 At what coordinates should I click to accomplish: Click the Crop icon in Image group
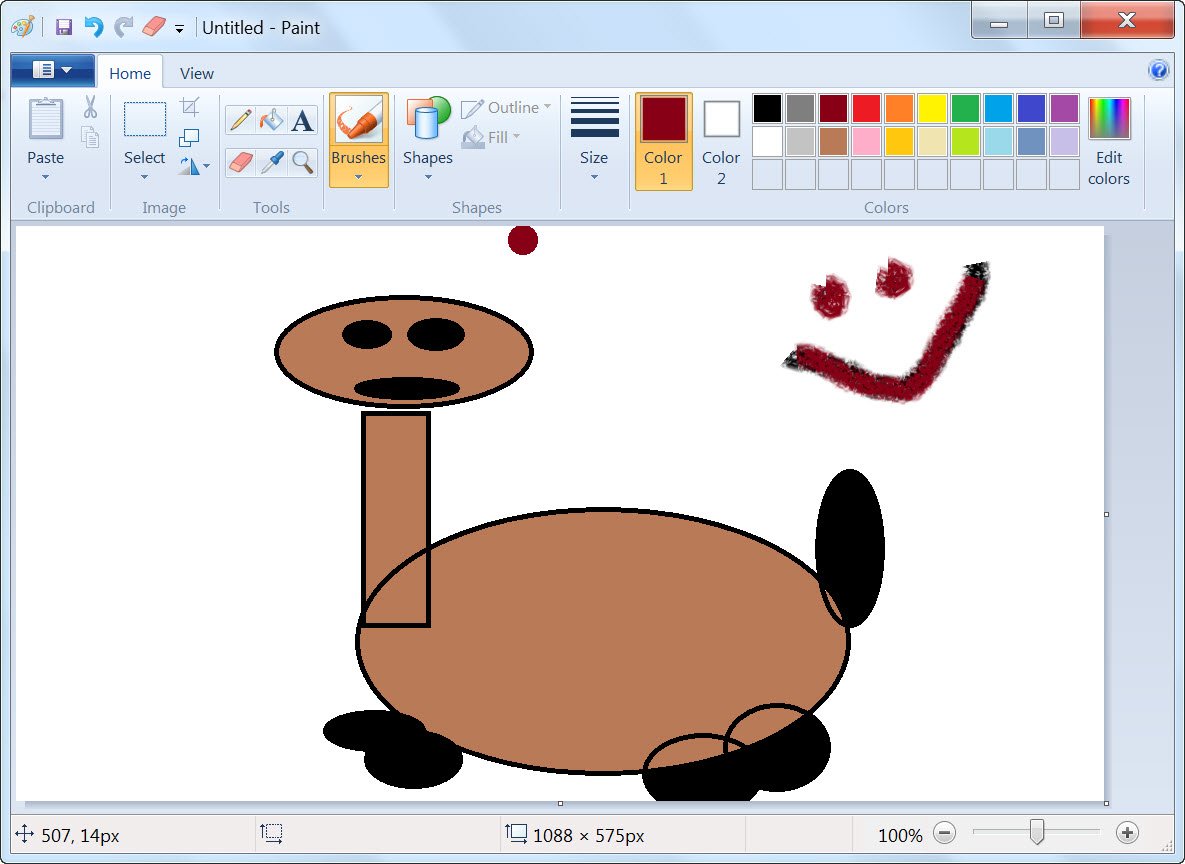(189, 107)
